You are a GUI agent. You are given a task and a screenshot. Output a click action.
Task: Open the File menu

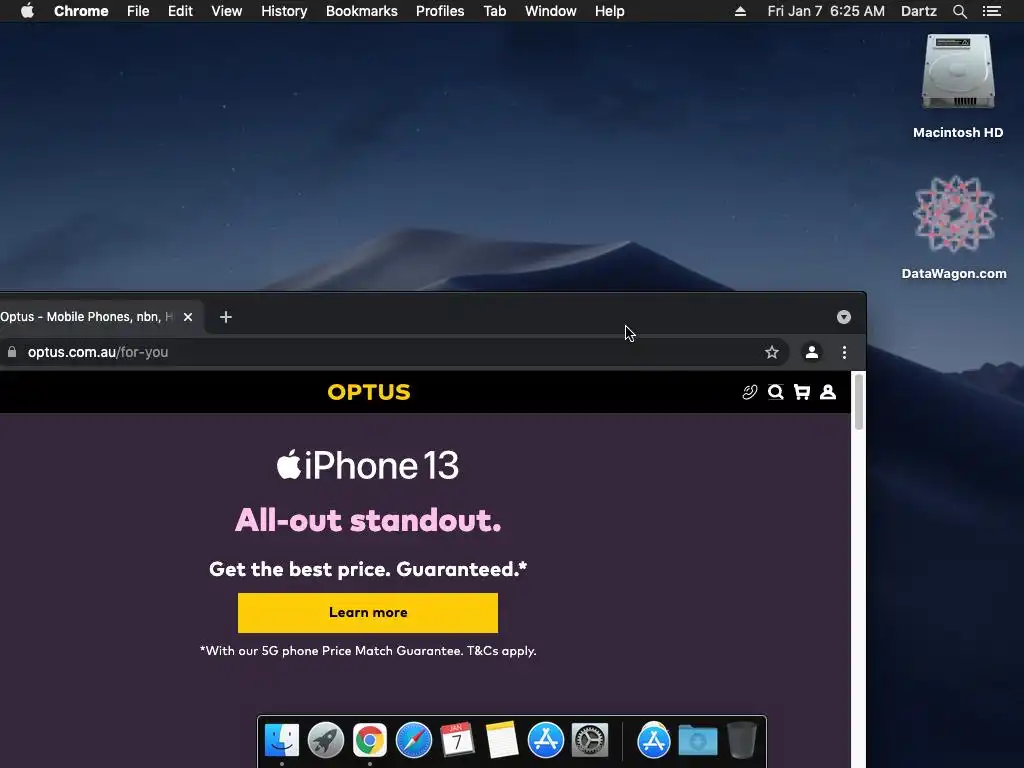coord(138,11)
